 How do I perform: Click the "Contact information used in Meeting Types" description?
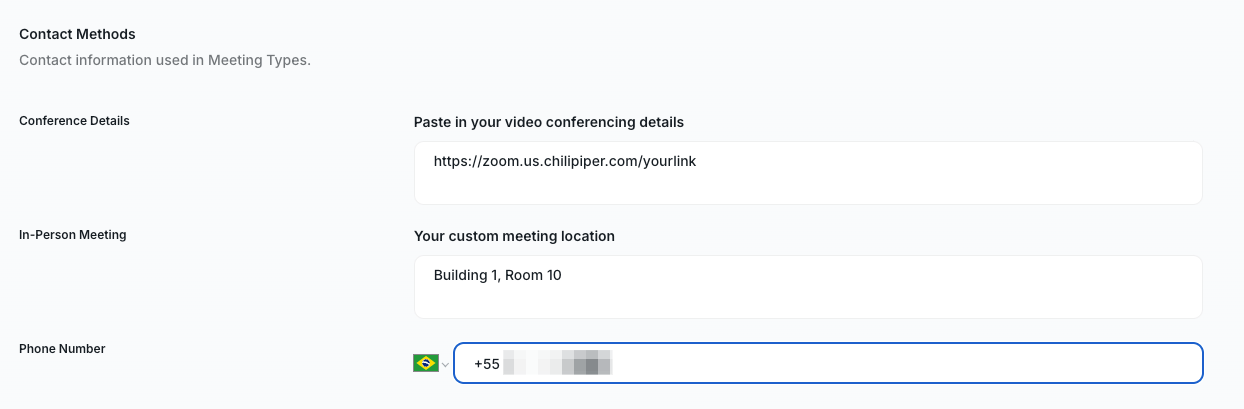click(165, 60)
